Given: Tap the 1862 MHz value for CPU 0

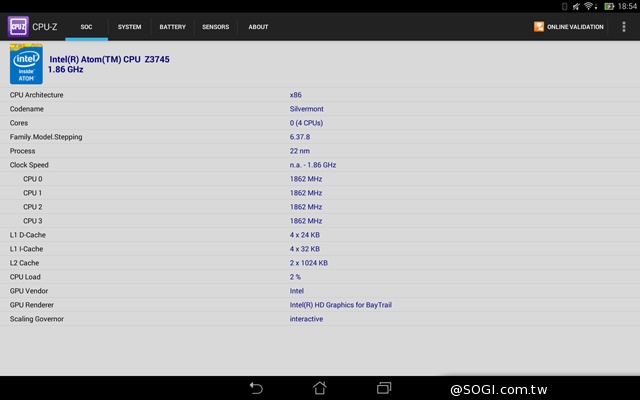Looking at the screenshot, I should pyautogui.click(x=306, y=179).
